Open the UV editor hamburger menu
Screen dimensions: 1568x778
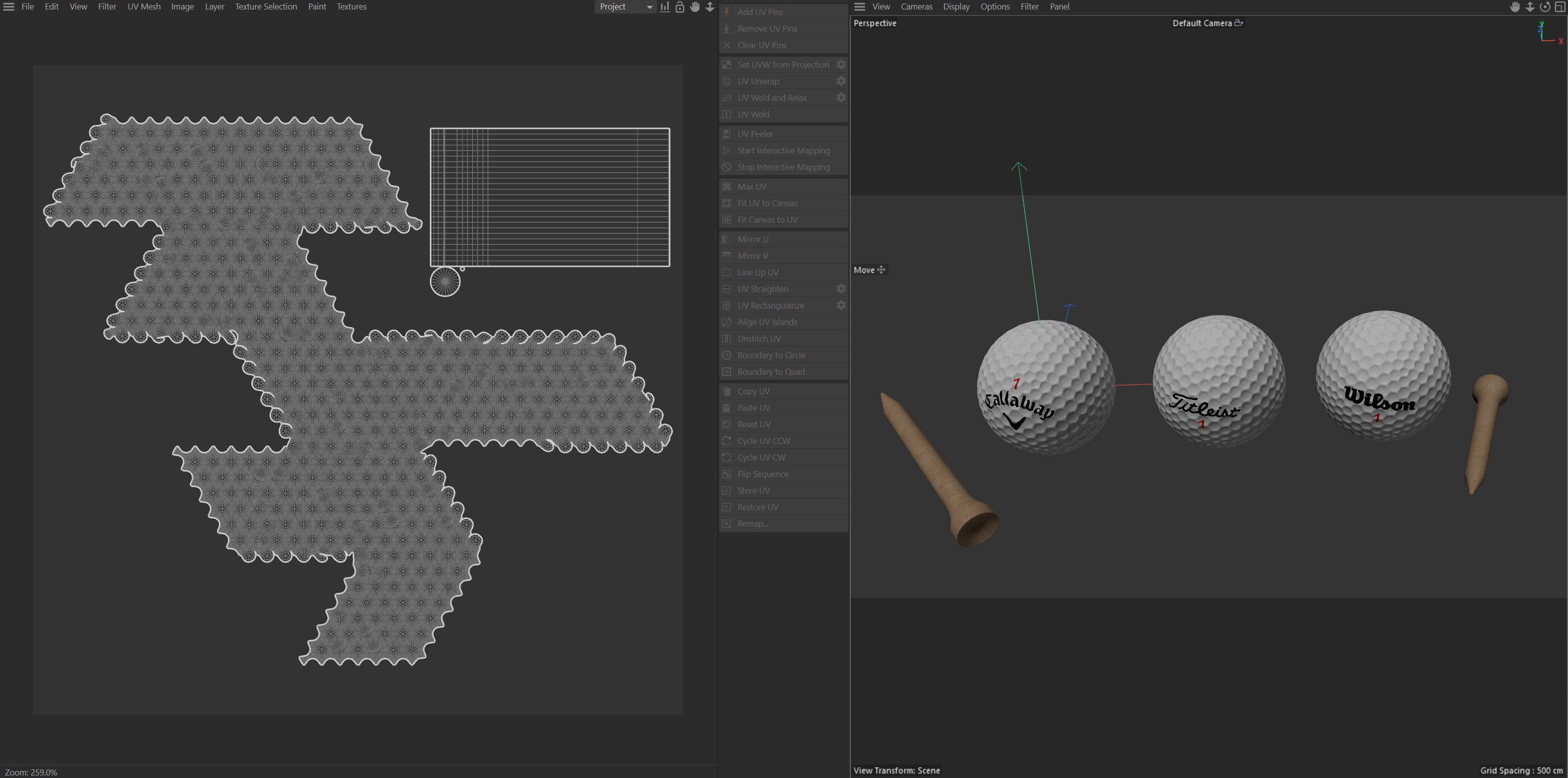click(x=9, y=7)
